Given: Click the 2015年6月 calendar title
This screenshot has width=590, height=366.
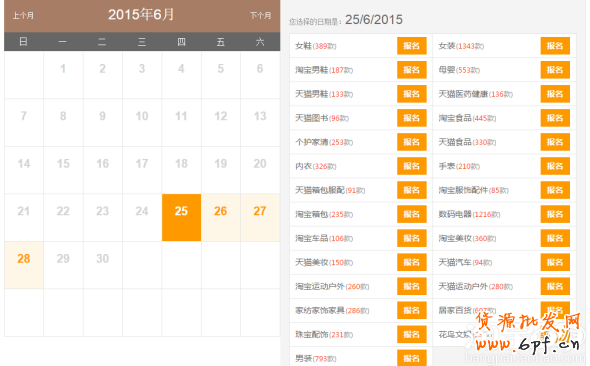Looking at the screenshot, I should coord(141,15).
